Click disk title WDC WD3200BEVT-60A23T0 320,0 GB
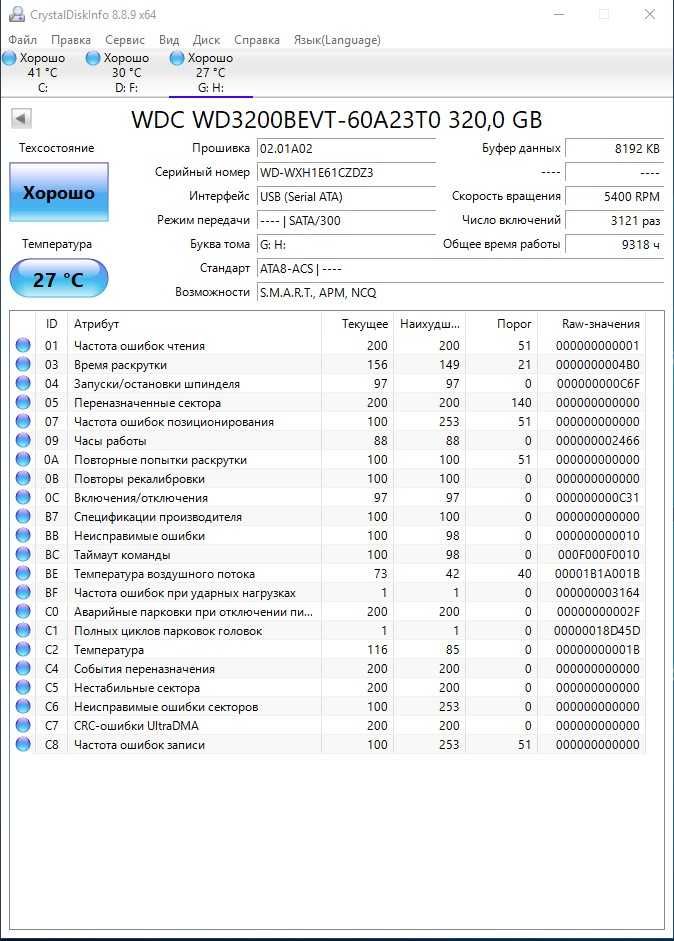674x941 pixels. click(337, 119)
